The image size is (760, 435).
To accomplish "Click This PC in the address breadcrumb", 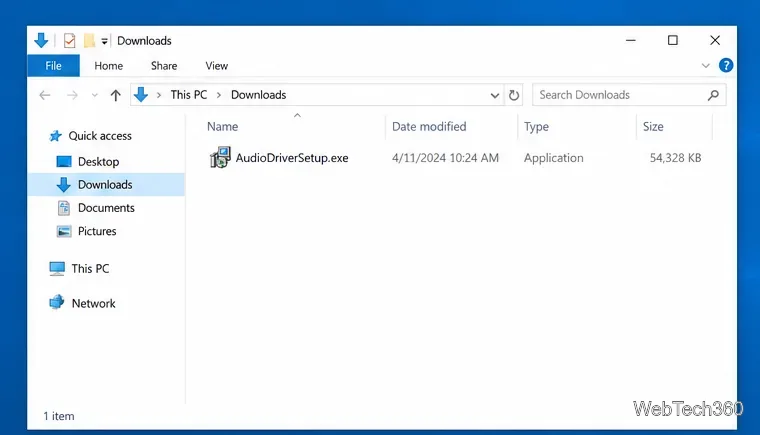I will (189, 95).
